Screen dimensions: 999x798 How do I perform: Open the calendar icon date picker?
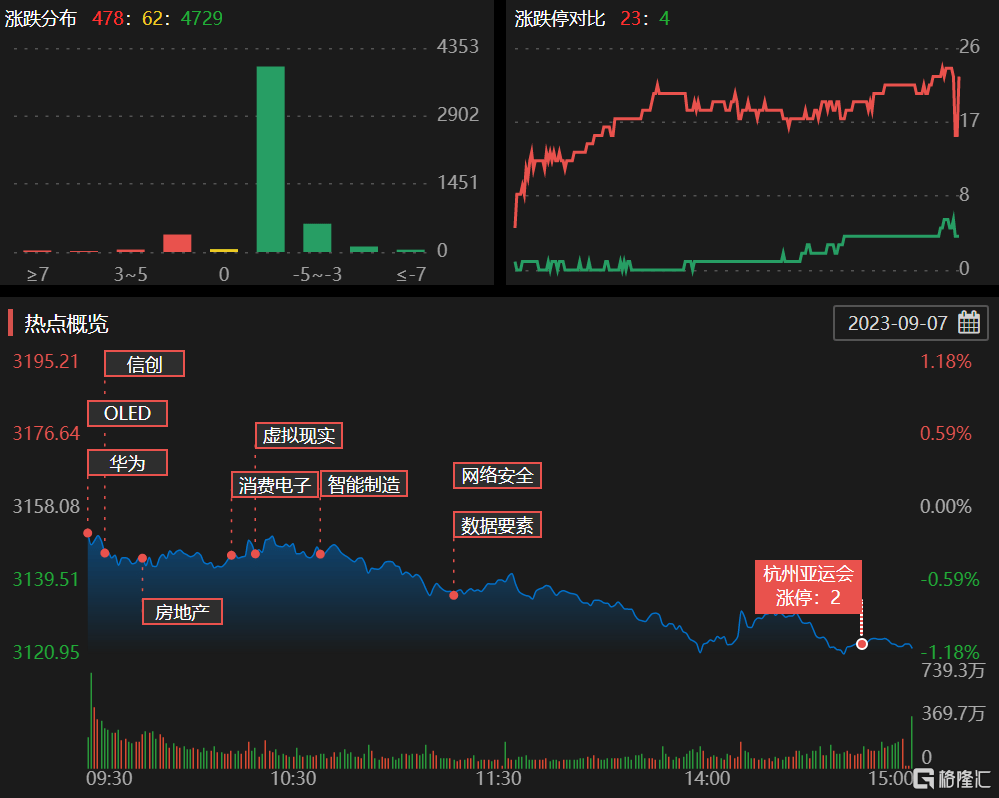coord(968,323)
